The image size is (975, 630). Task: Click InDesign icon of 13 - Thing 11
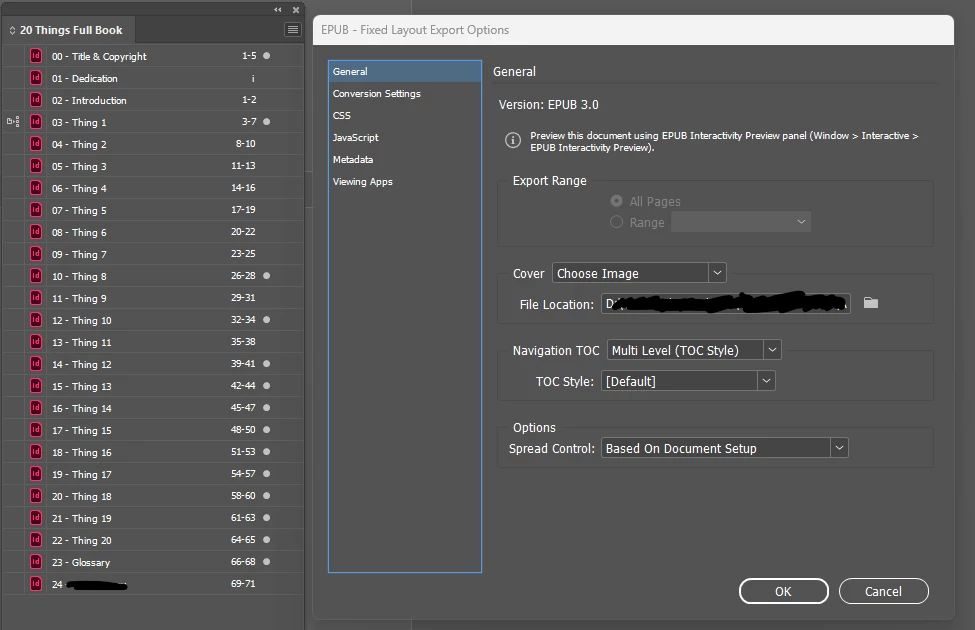(36, 341)
